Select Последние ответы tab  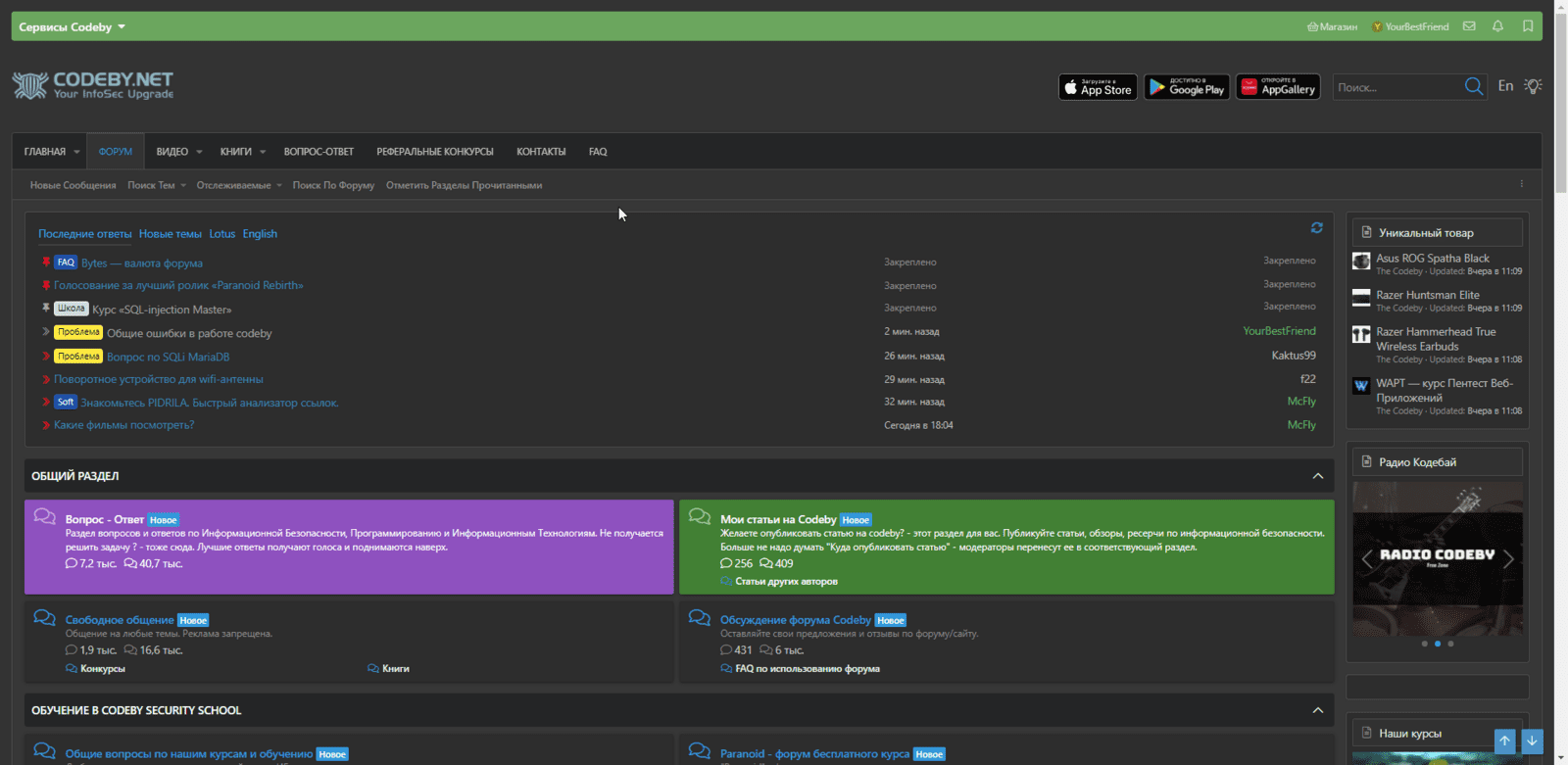84,234
